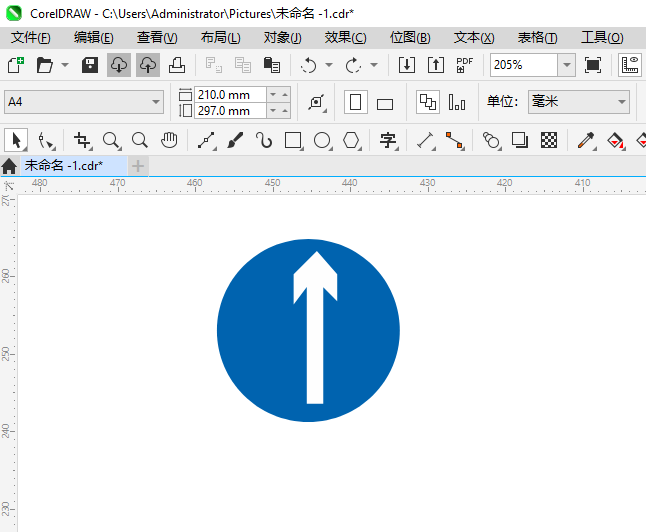Select the Ellipse tool
Viewport: 646px width, 532px height.
tap(323, 141)
